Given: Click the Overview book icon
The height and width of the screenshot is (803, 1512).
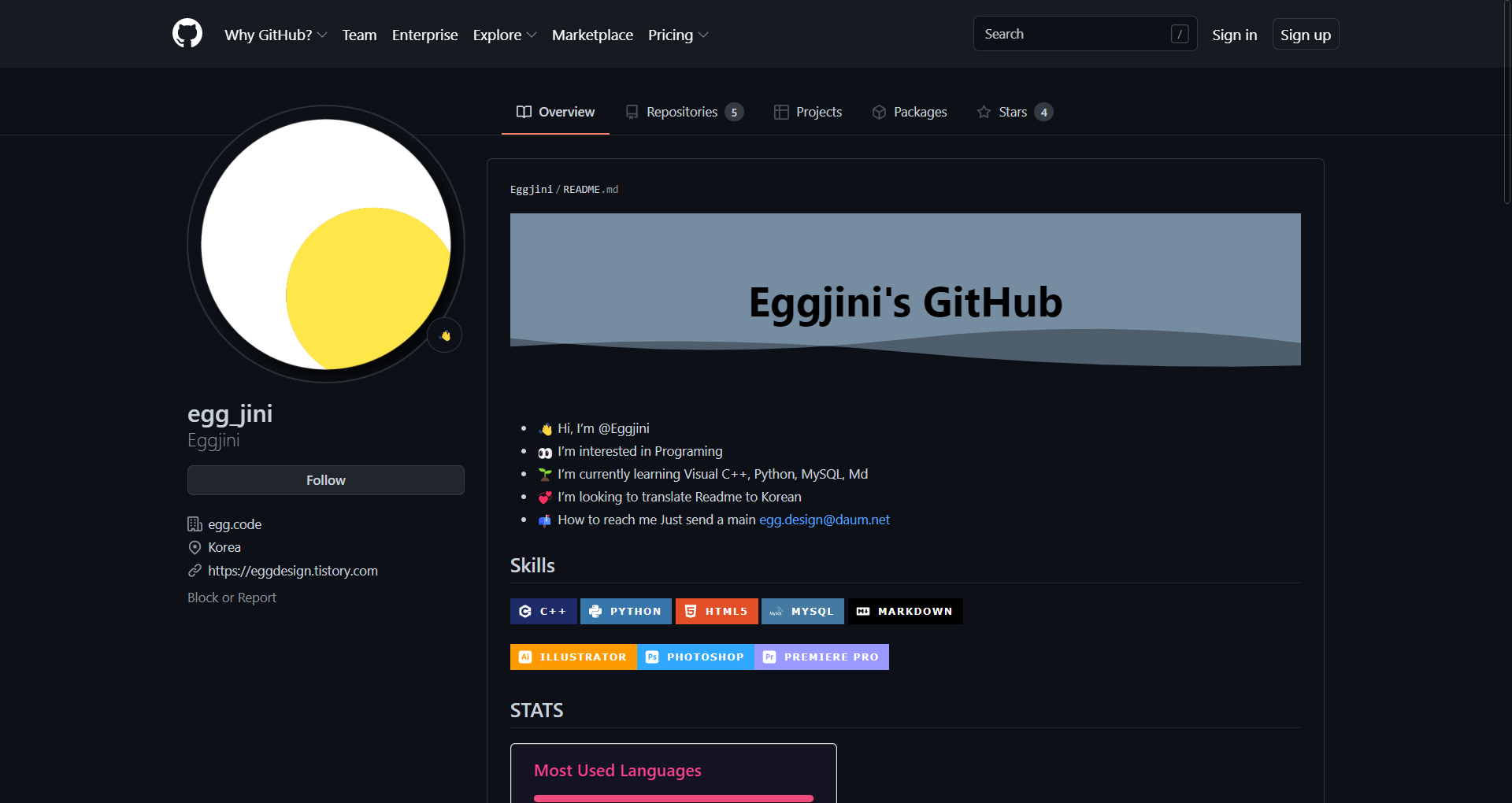Looking at the screenshot, I should click(524, 112).
